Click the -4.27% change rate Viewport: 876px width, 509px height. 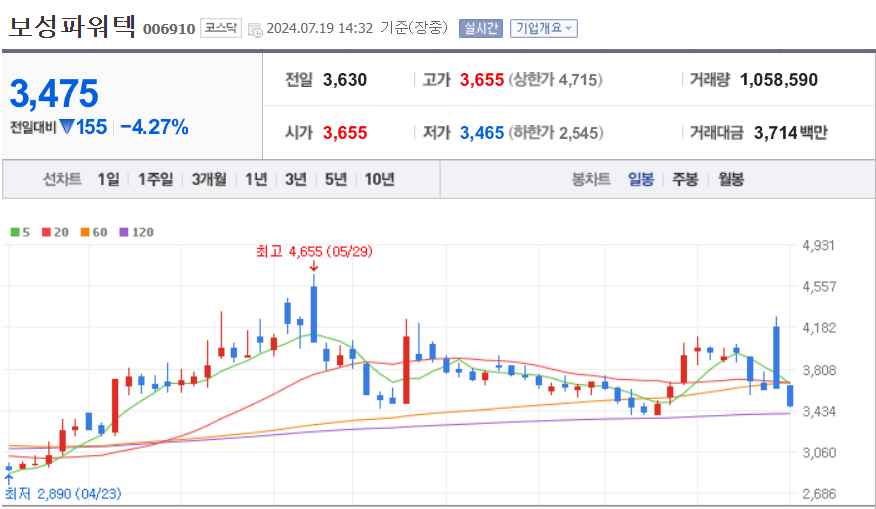coord(154,127)
